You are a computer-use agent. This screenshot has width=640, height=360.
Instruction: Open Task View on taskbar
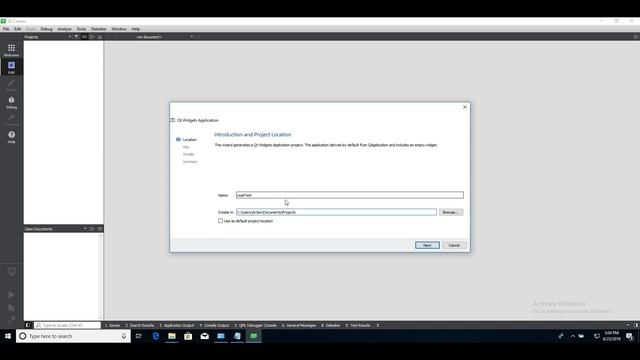[139, 336]
